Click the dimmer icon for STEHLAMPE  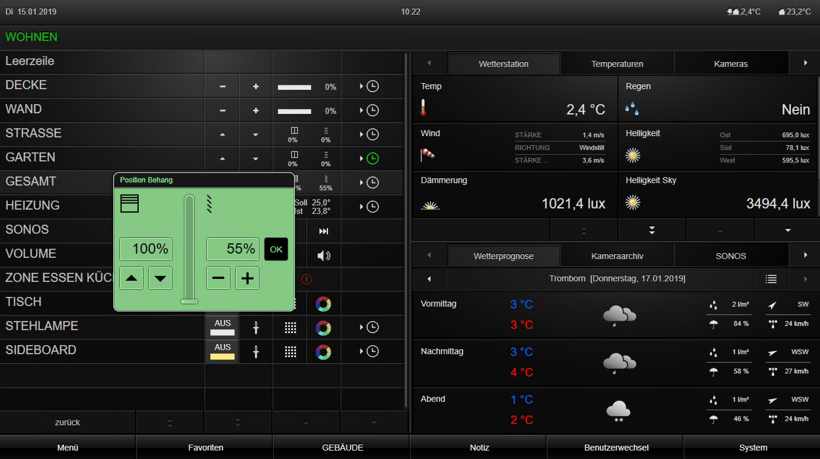click(256, 328)
